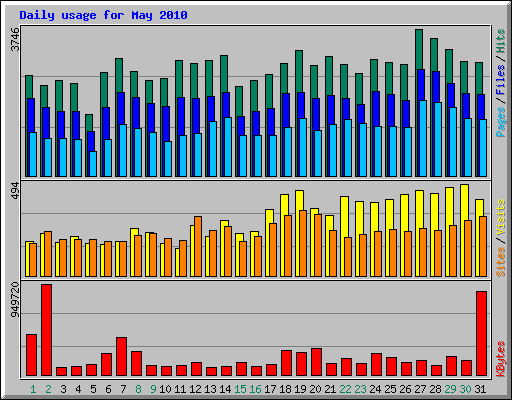Click the '949720' KBytes axis value
This screenshot has width=512, height=400.
pyautogui.click(x=15, y=300)
